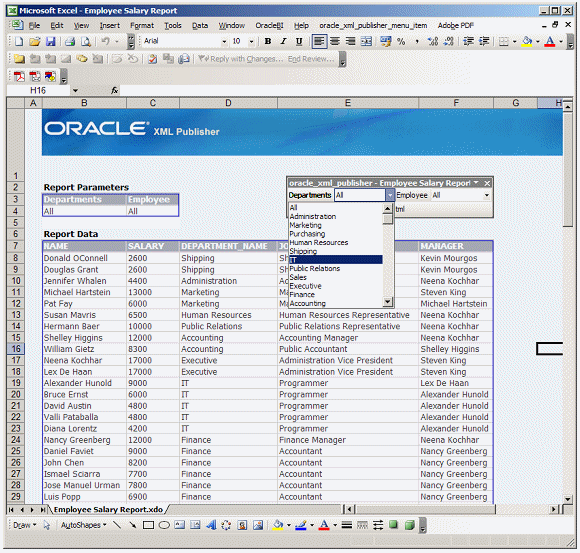This screenshot has height=553, width=580.
Task: Select IT in the Departments list
Action: pyautogui.click(x=335, y=260)
